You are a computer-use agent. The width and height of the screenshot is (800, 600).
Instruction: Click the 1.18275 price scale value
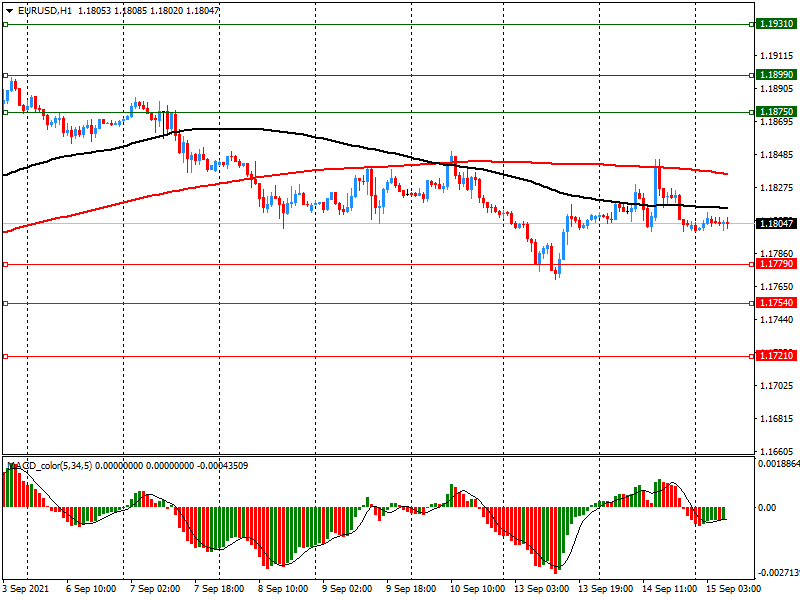pyautogui.click(x=777, y=188)
